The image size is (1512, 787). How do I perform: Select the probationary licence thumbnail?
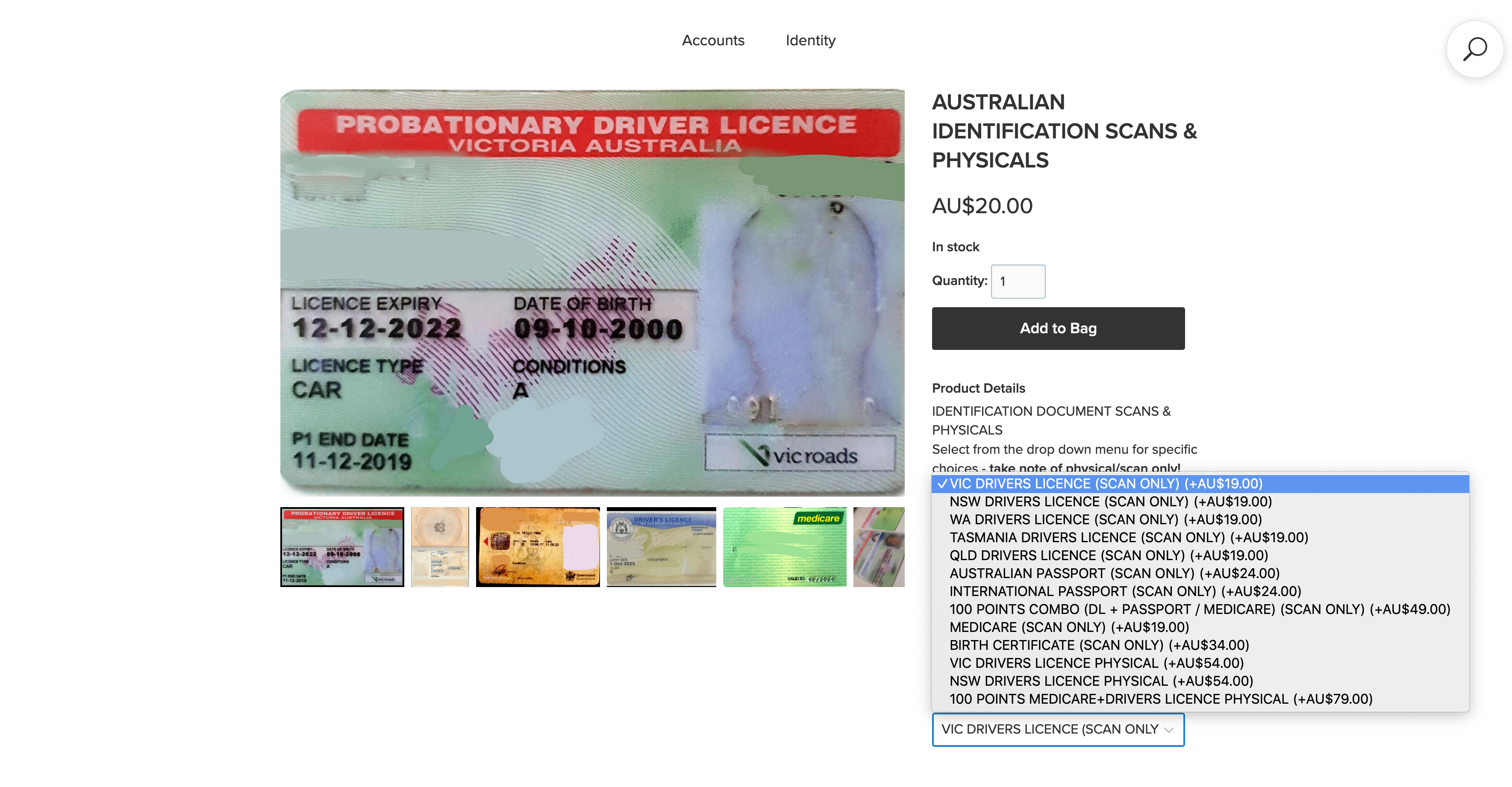click(342, 546)
